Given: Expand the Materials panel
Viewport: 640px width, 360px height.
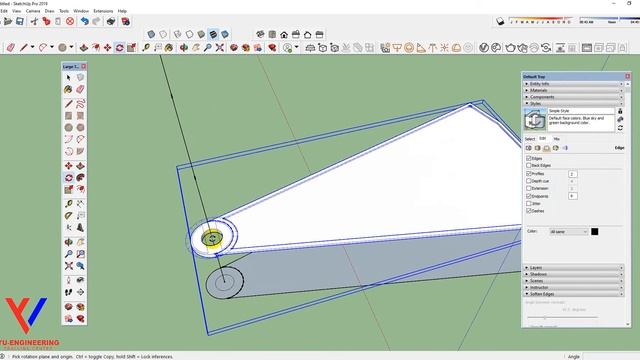Looking at the screenshot, I should coord(573,90).
